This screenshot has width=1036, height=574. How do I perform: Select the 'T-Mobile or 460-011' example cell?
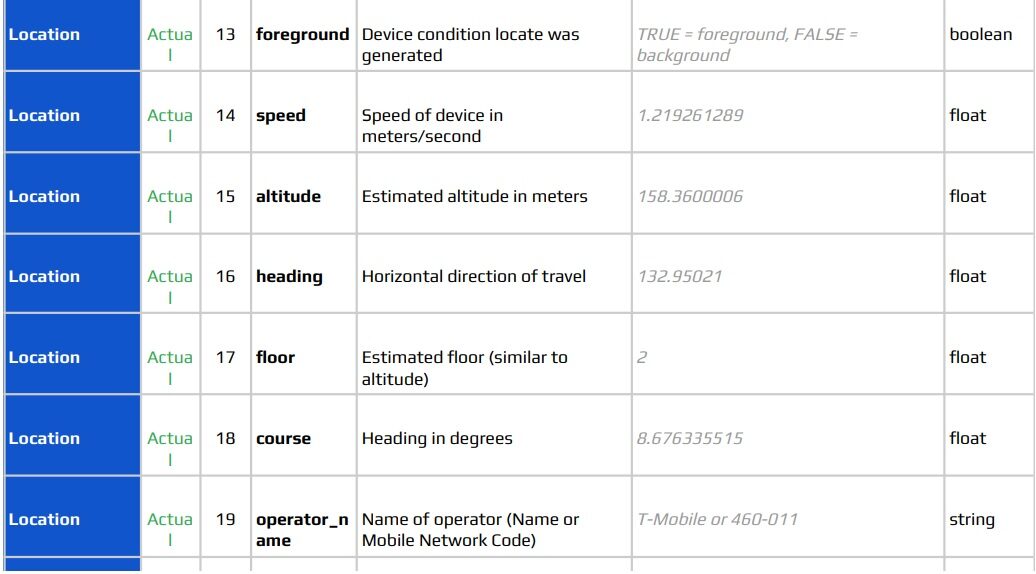788,517
